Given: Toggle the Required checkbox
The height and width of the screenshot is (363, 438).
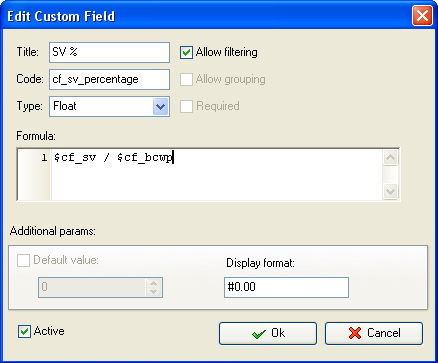Looking at the screenshot, I should point(186,106).
